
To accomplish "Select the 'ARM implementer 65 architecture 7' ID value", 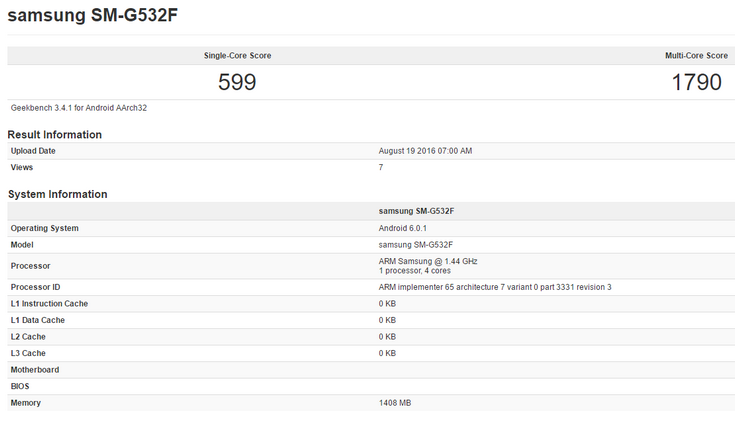I will tap(495, 287).
